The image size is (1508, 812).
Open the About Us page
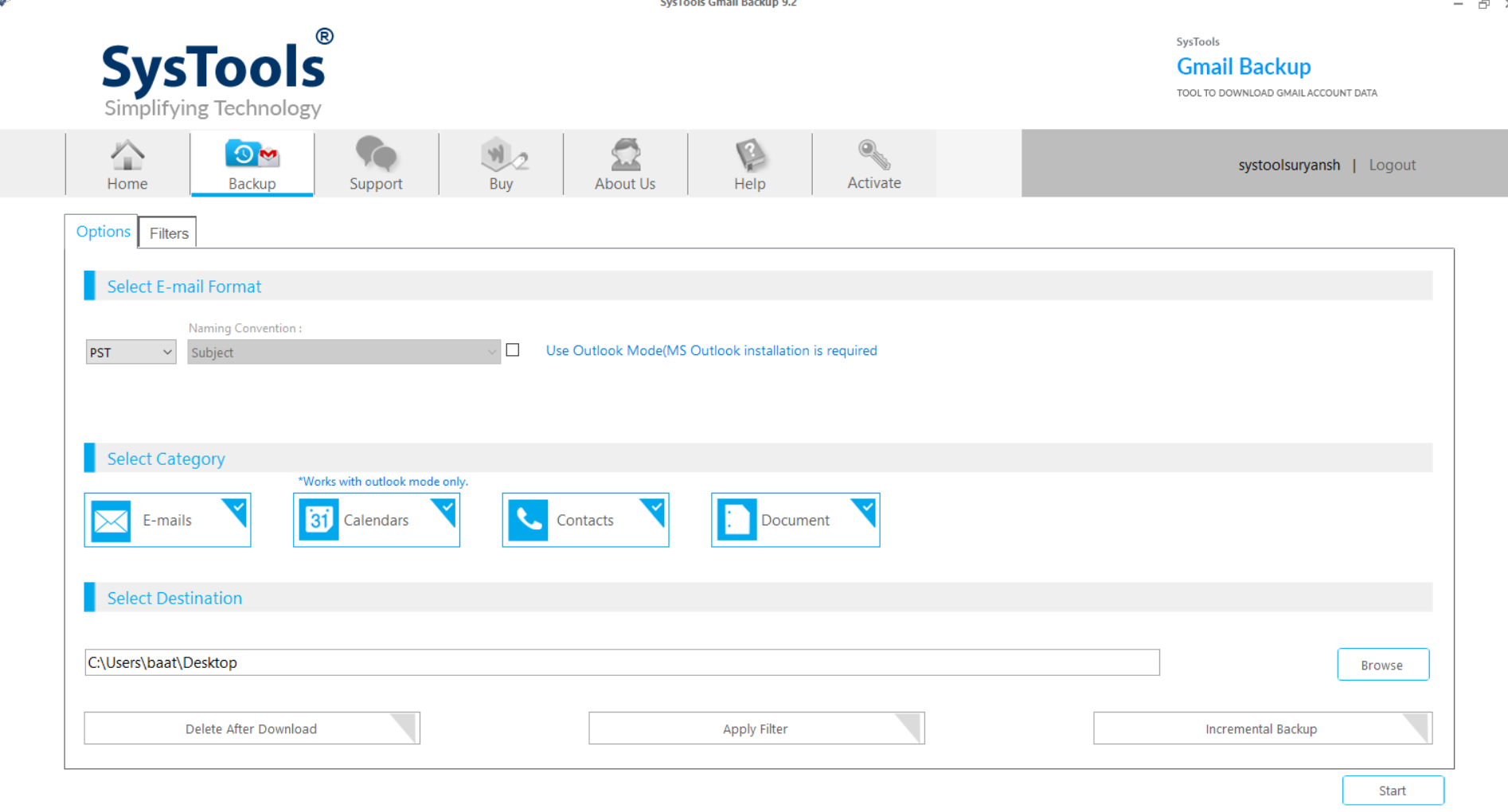(x=625, y=163)
